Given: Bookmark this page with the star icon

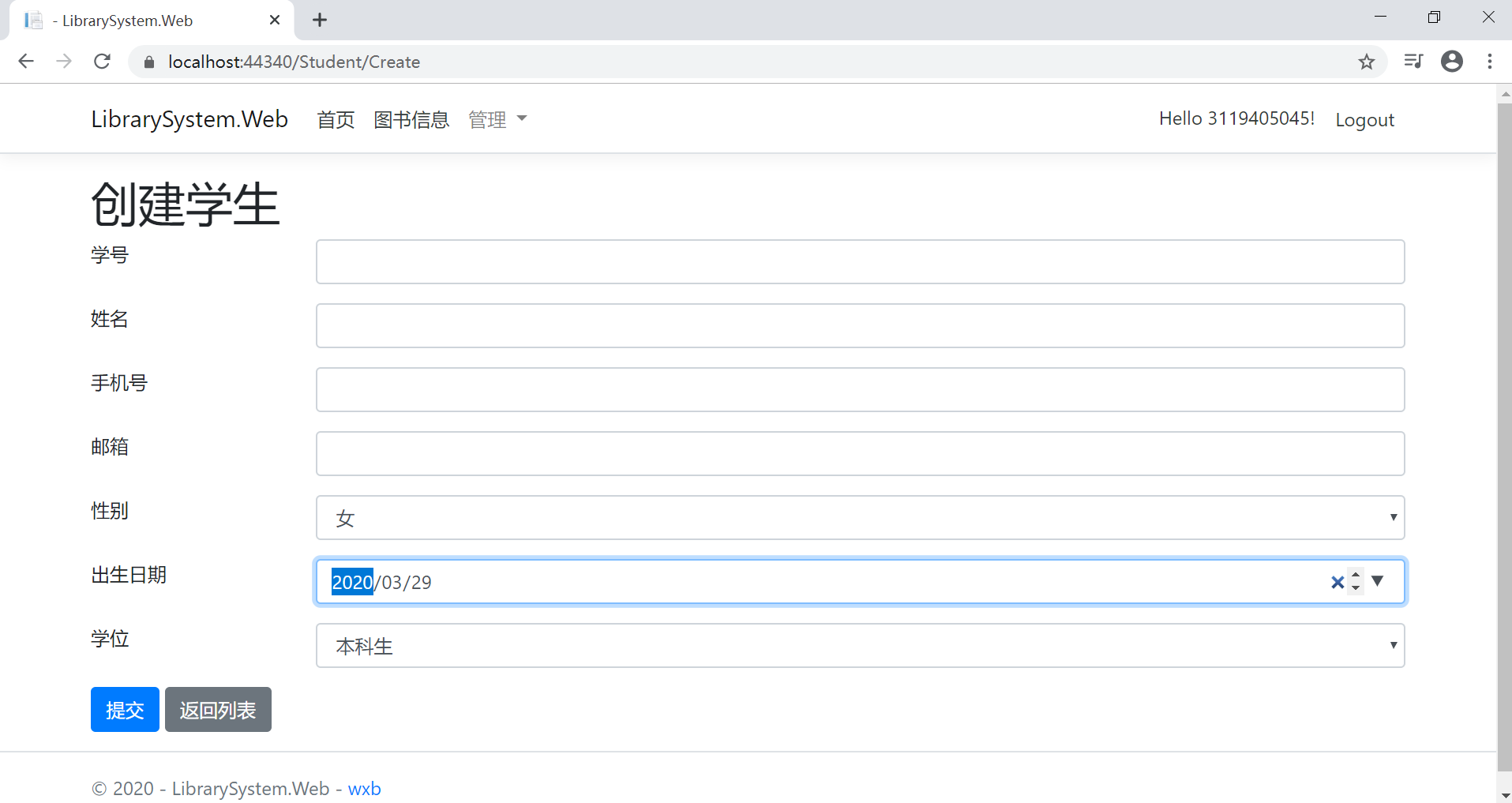Looking at the screenshot, I should [x=1367, y=62].
